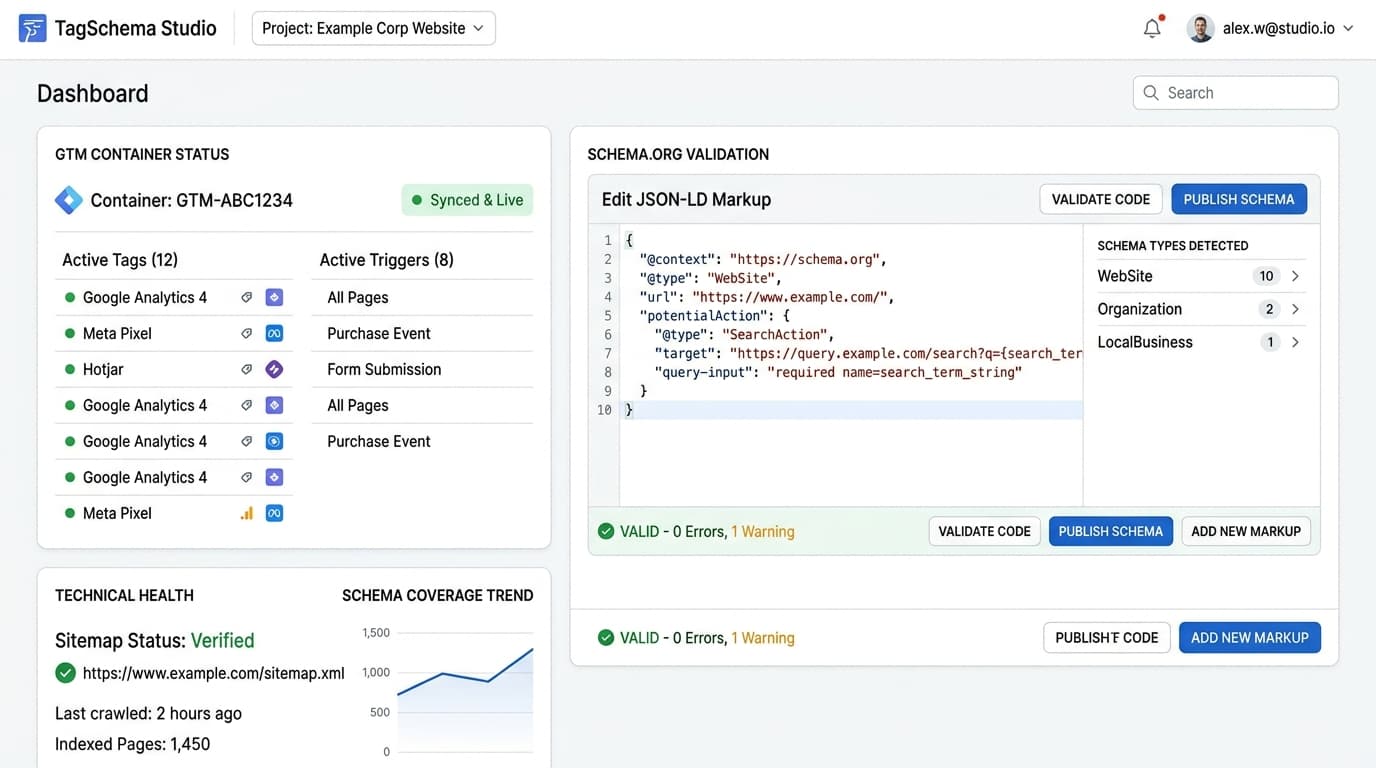Open the Project: Example Corp Website dropdown

[374, 28]
